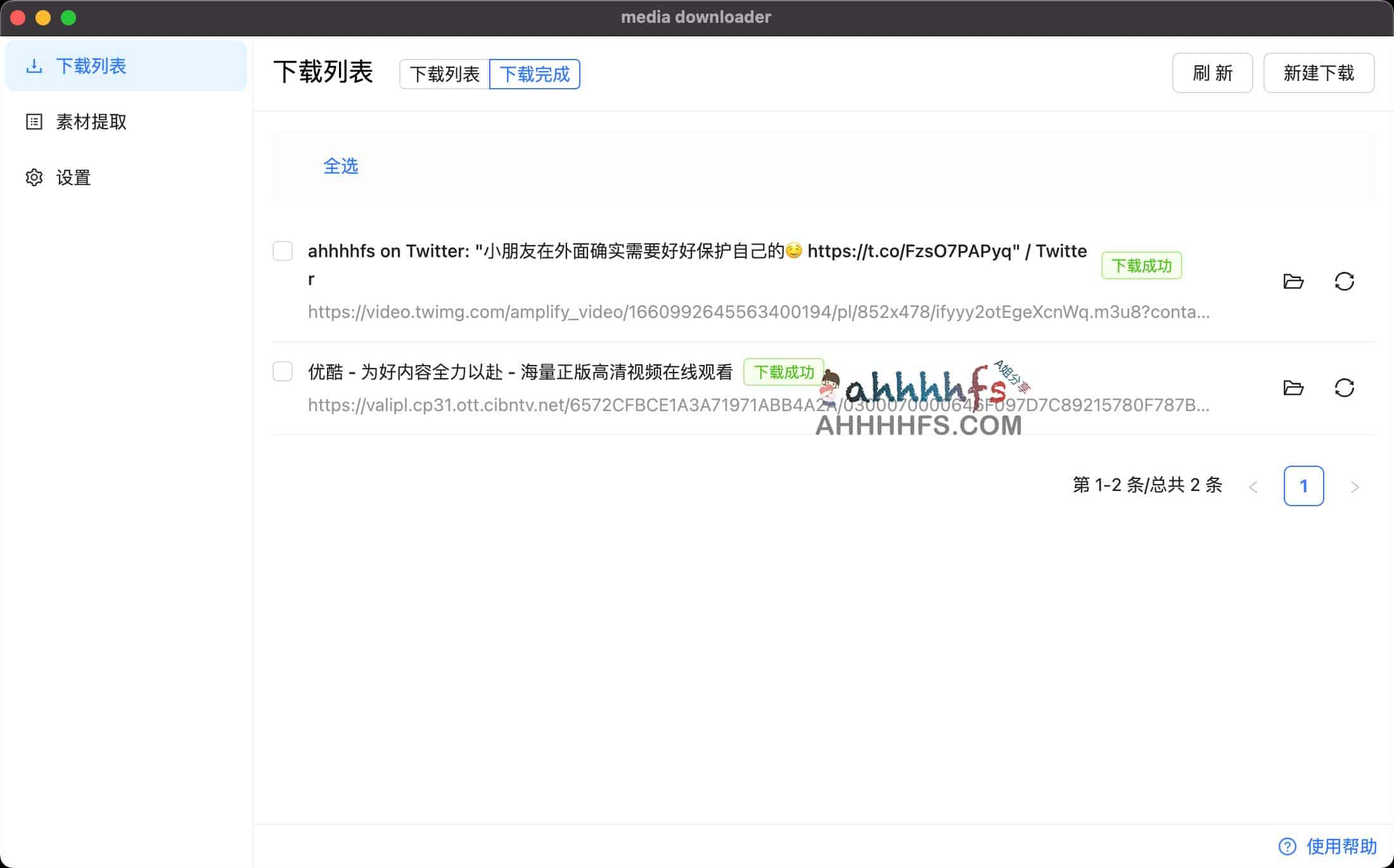This screenshot has height=868, width=1394.
Task: Click the 刷新 refresh button
Action: point(1212,73)
